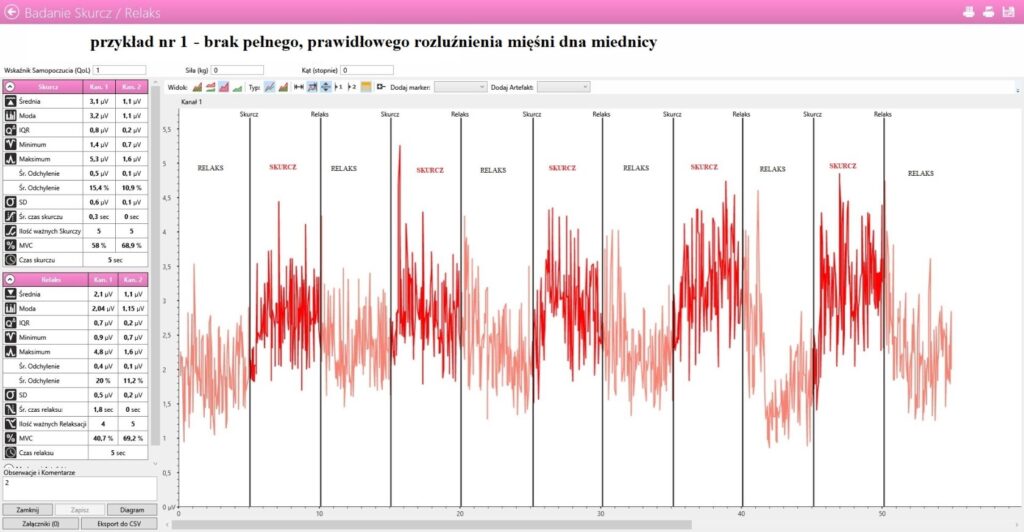Open the Dodaj Artefakt dropdown
This screenshot has height=532, width=1024.
pos(564,87)
